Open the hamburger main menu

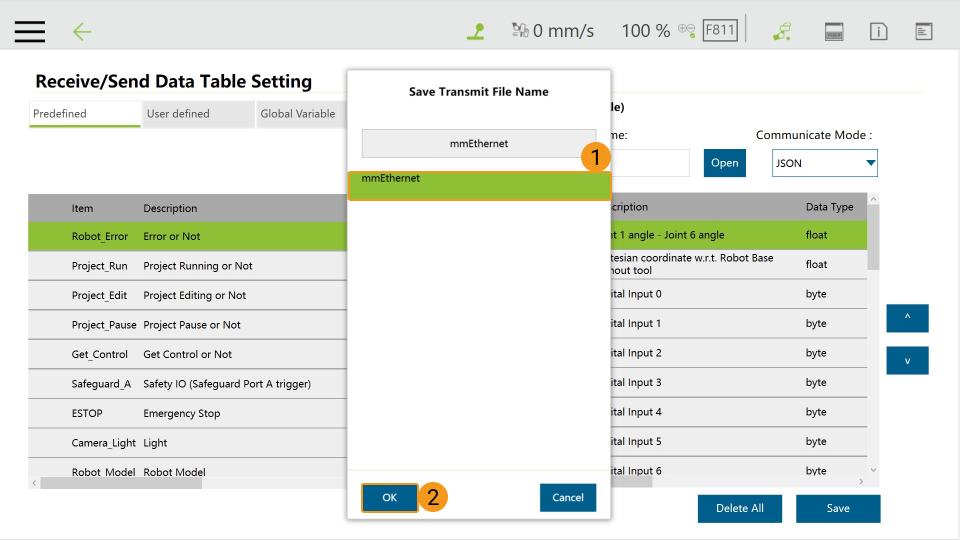point(30,31)
